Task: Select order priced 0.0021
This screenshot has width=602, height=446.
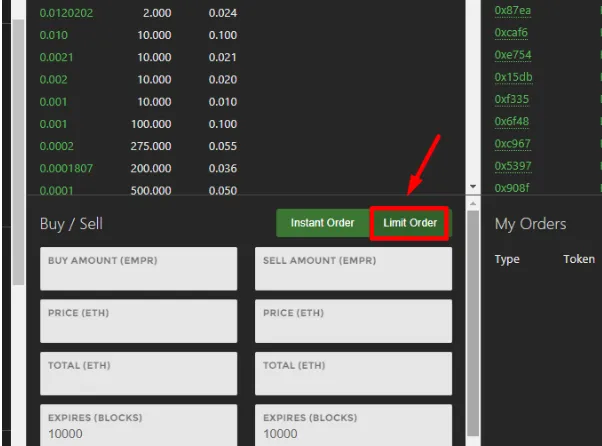Action: (x=56, y=58)
